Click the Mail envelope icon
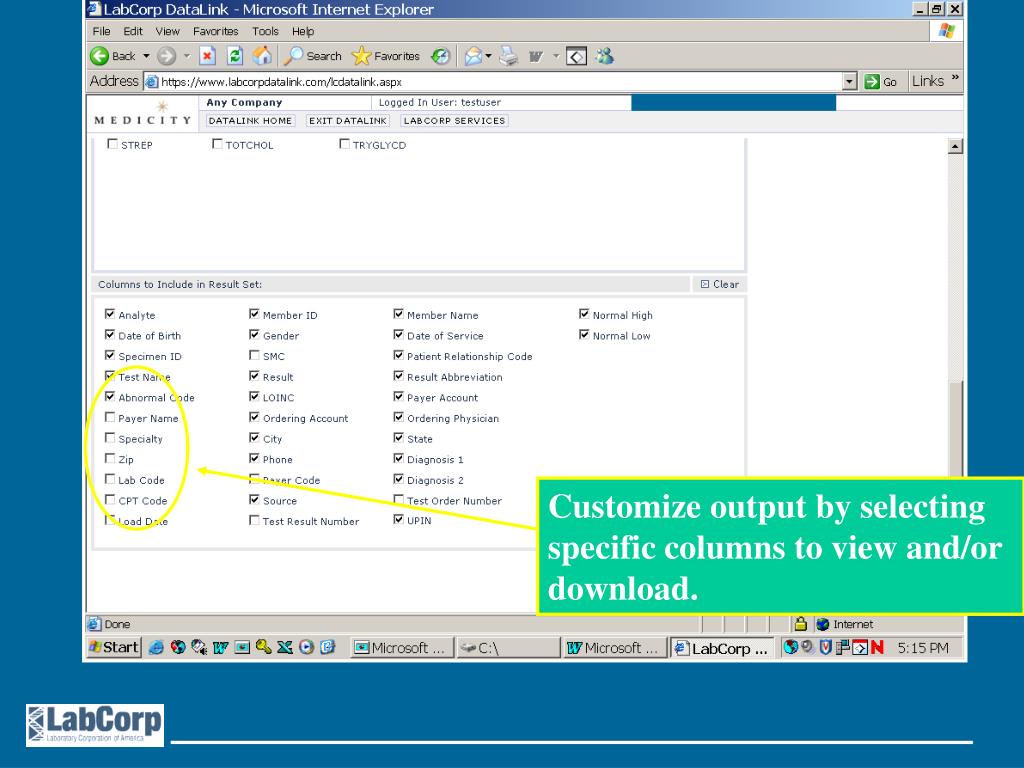This screenshot has height=768, width=1024. pos(473,56)
